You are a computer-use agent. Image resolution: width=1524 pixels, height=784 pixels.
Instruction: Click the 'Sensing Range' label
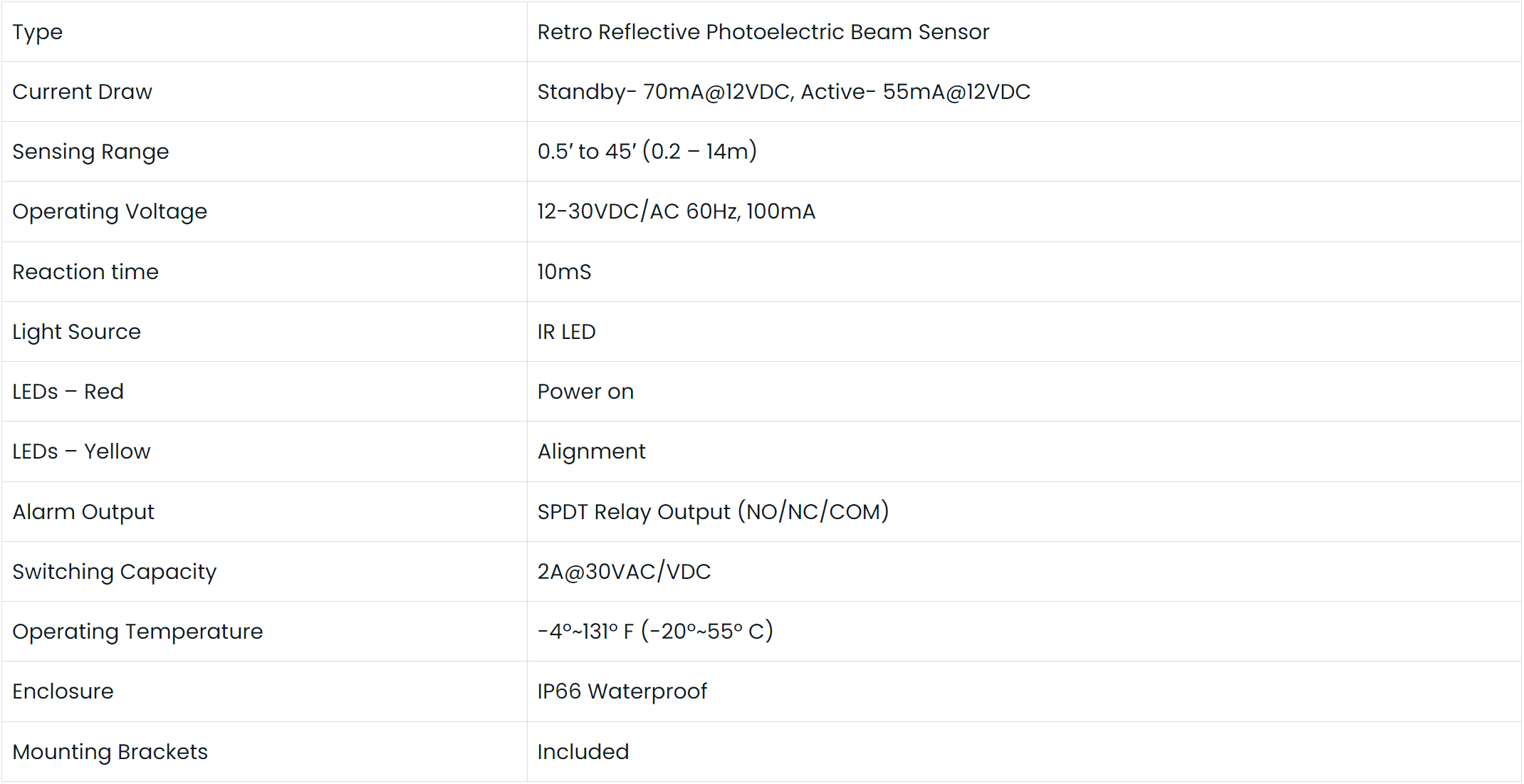90,152
